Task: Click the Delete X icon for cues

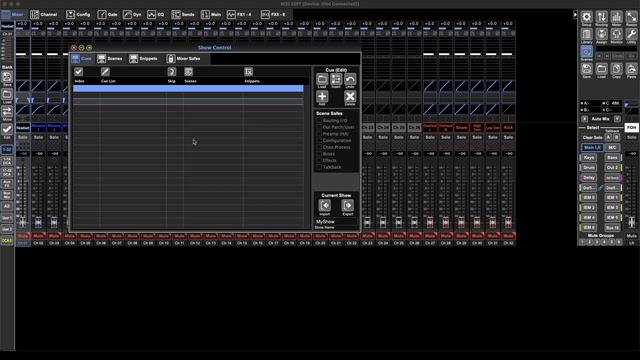Action: coord(350,97)
